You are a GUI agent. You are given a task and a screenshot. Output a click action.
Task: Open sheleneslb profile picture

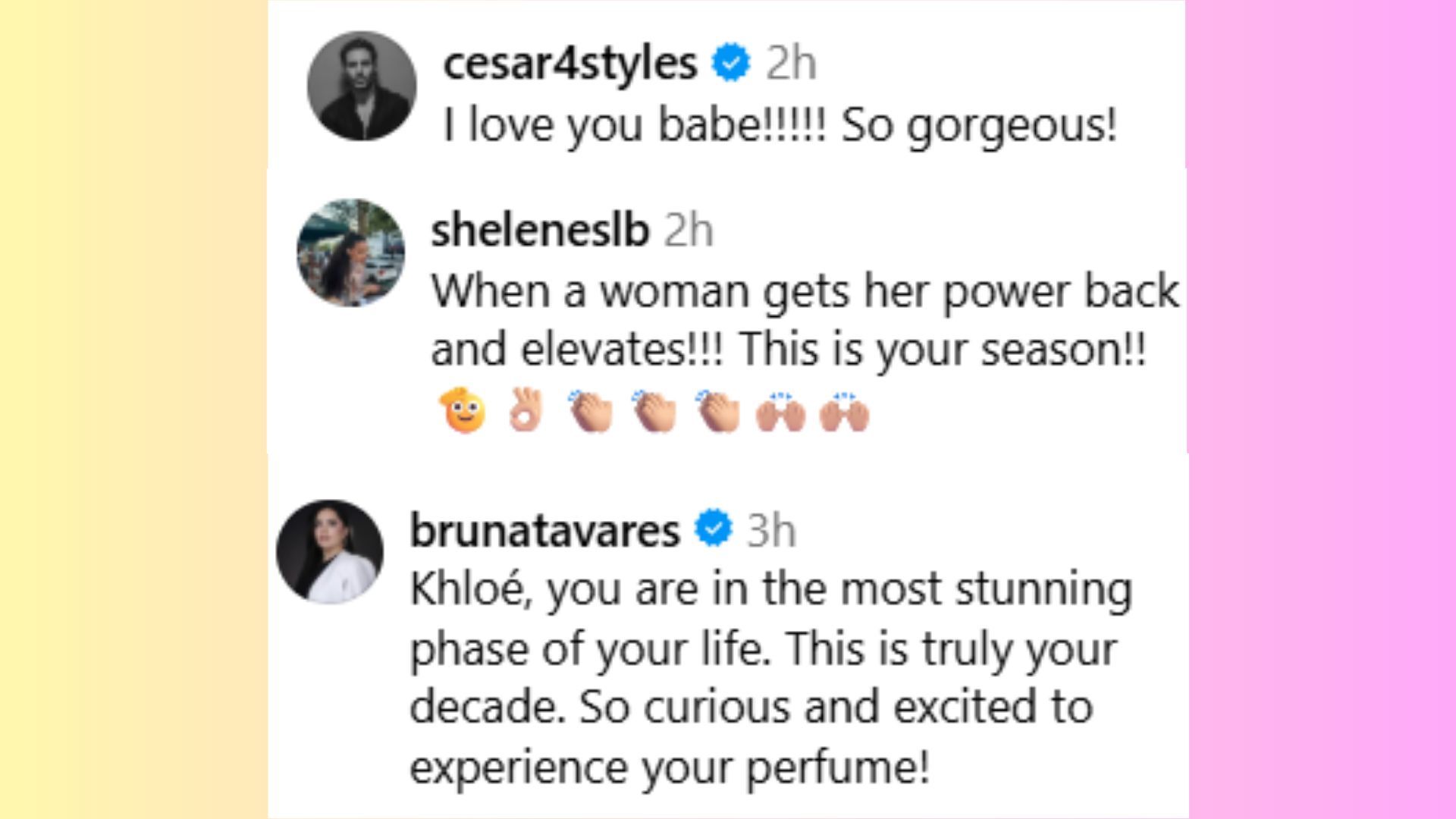pos(350,253)
